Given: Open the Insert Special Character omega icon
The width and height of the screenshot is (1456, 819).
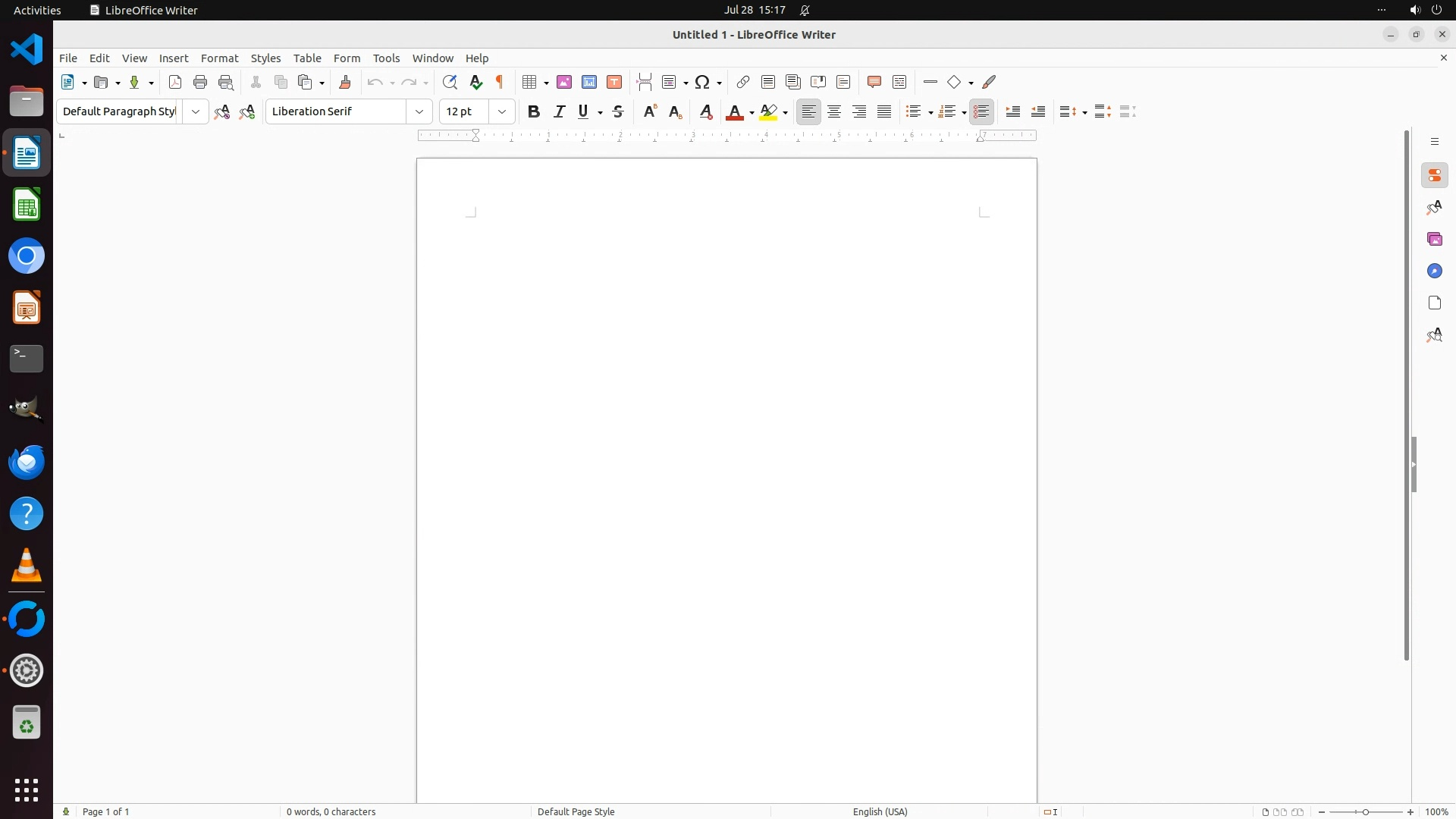Looking at the screenshot, I should (x=702, y=82).
